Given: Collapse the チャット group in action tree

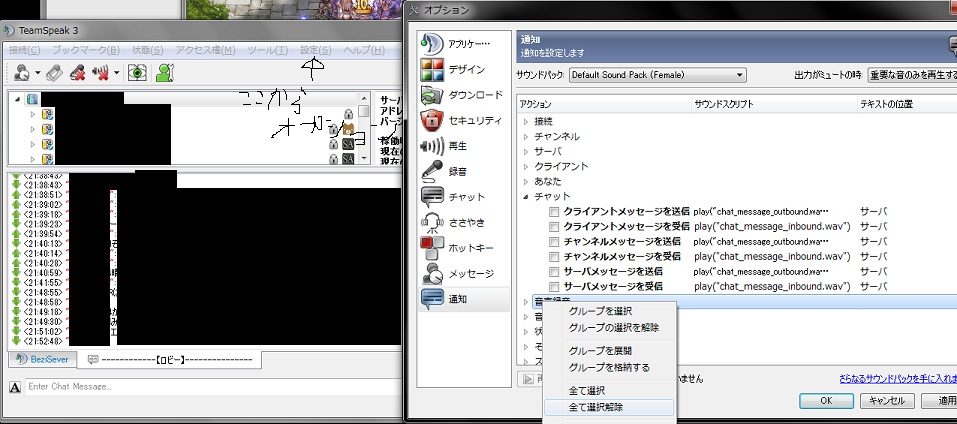Looking at the screenshot, I should coord(527,197).
